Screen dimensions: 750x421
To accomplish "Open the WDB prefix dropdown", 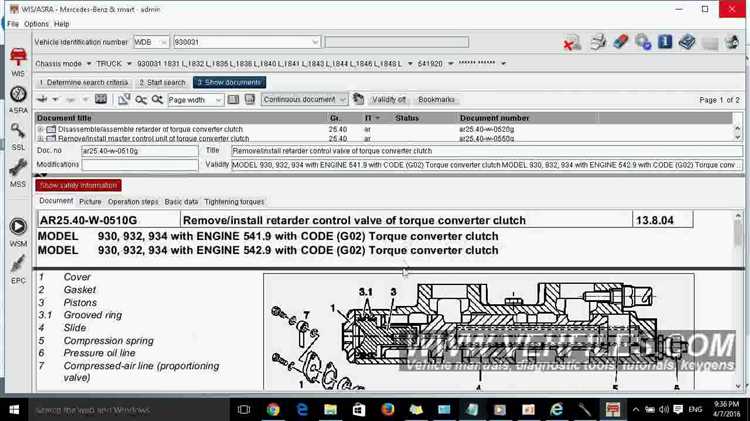I will (x=164, y=42).
